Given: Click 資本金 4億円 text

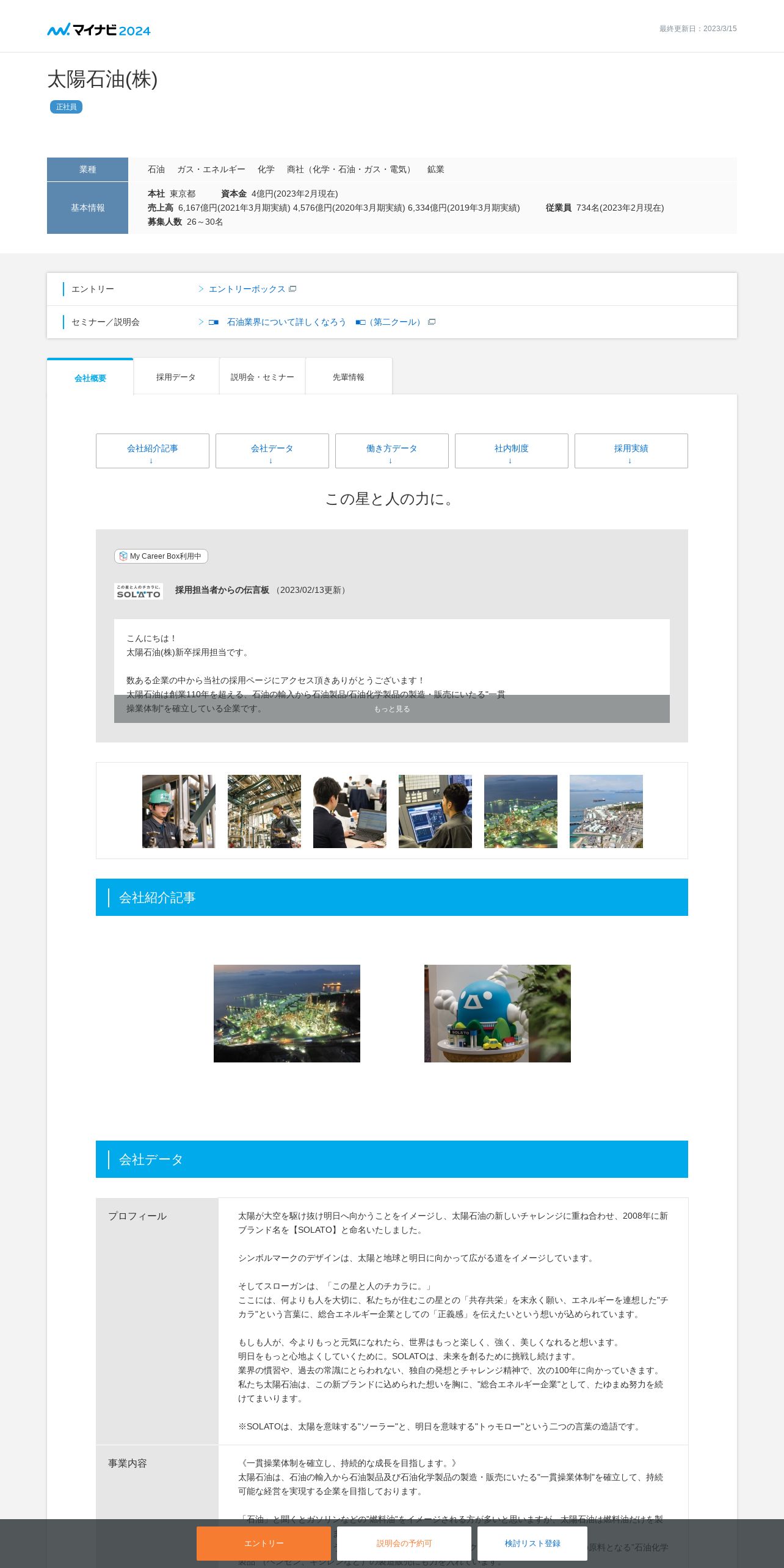Looking at the screenshot, I should 279,194.
